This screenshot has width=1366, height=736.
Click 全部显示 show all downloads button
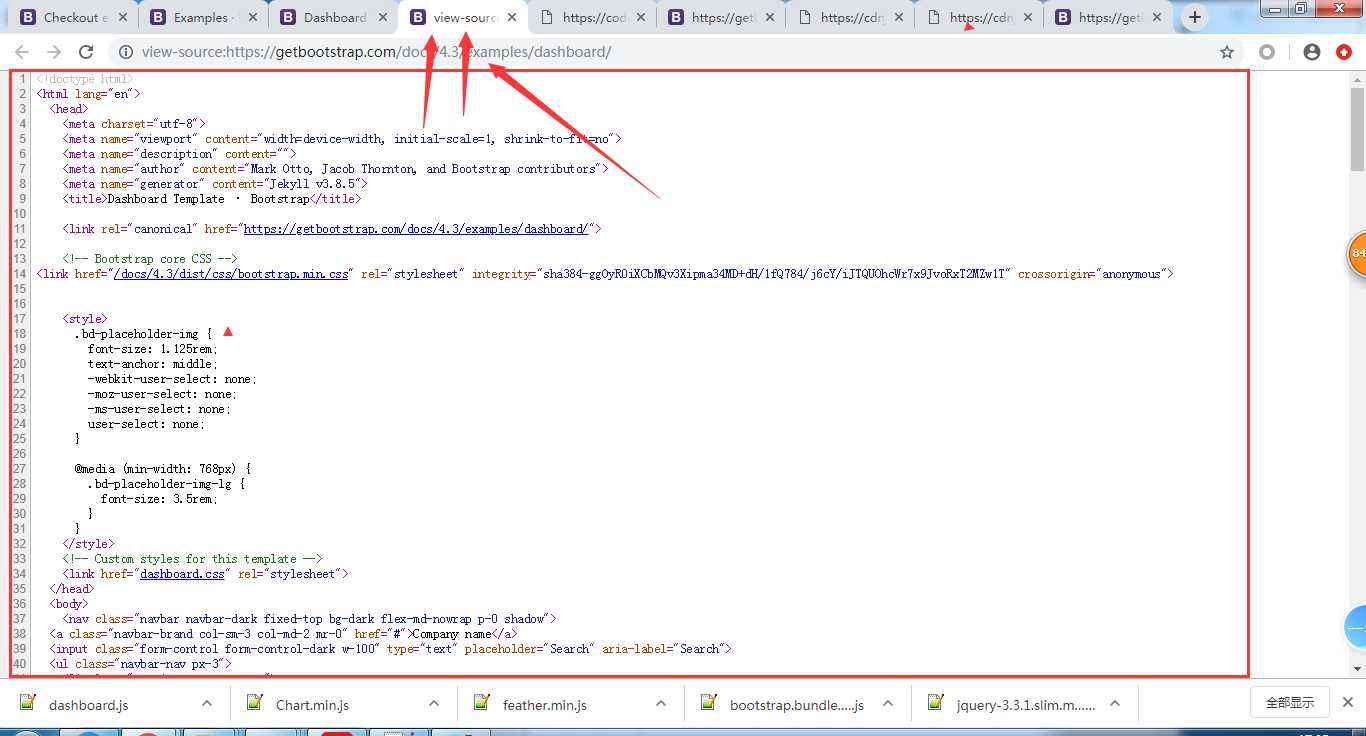coord(1289,703)
